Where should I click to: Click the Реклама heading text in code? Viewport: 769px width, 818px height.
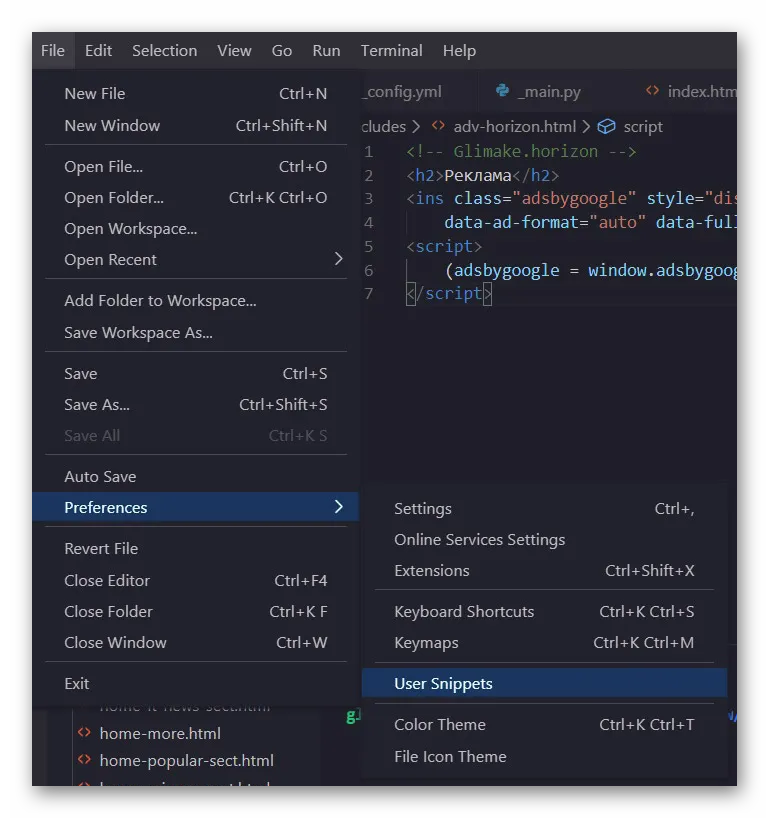[478, 176]
